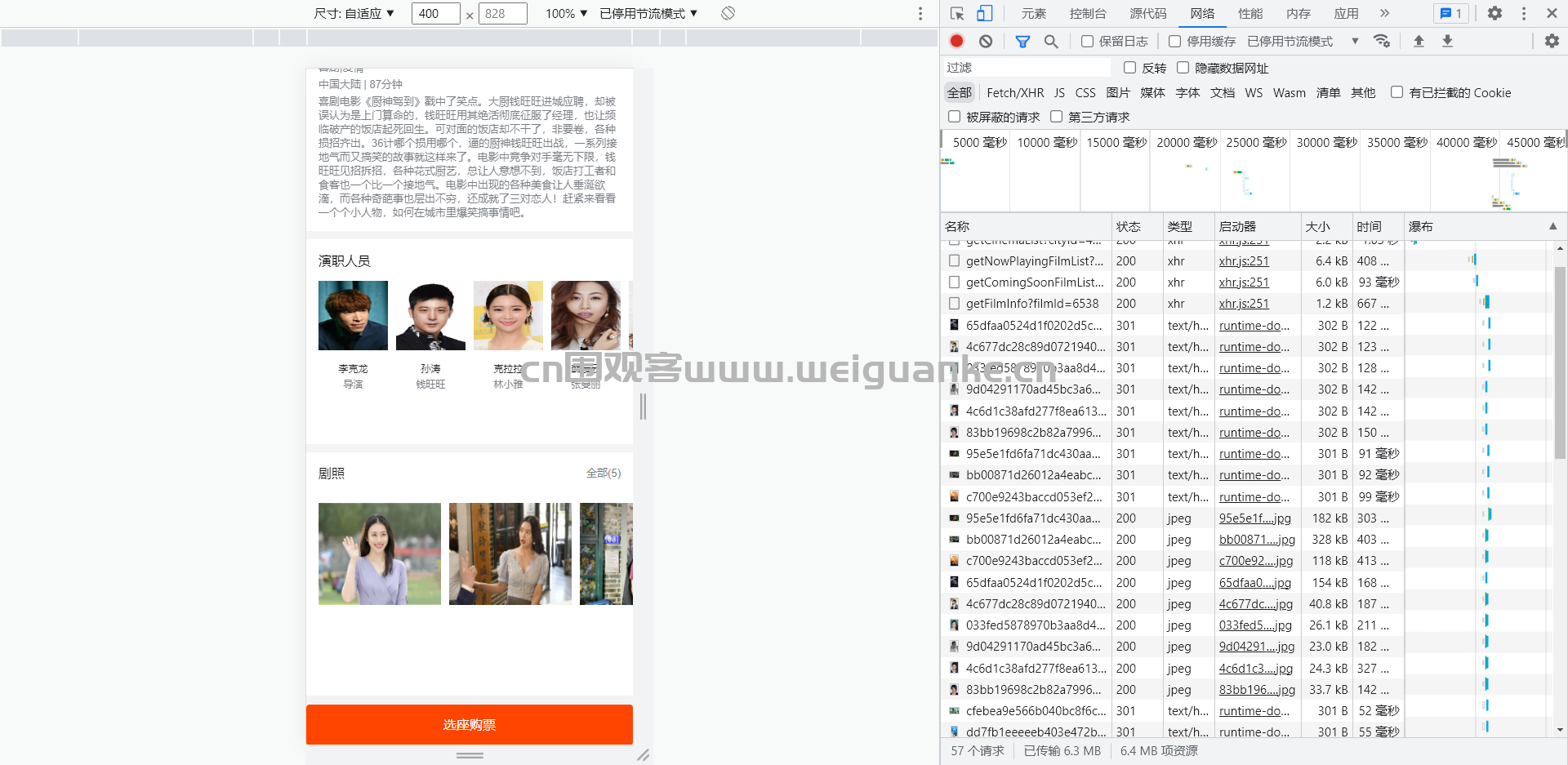Import HAR file upload icon
This screenshot has height=765, width=1568.
(1419, 41)
